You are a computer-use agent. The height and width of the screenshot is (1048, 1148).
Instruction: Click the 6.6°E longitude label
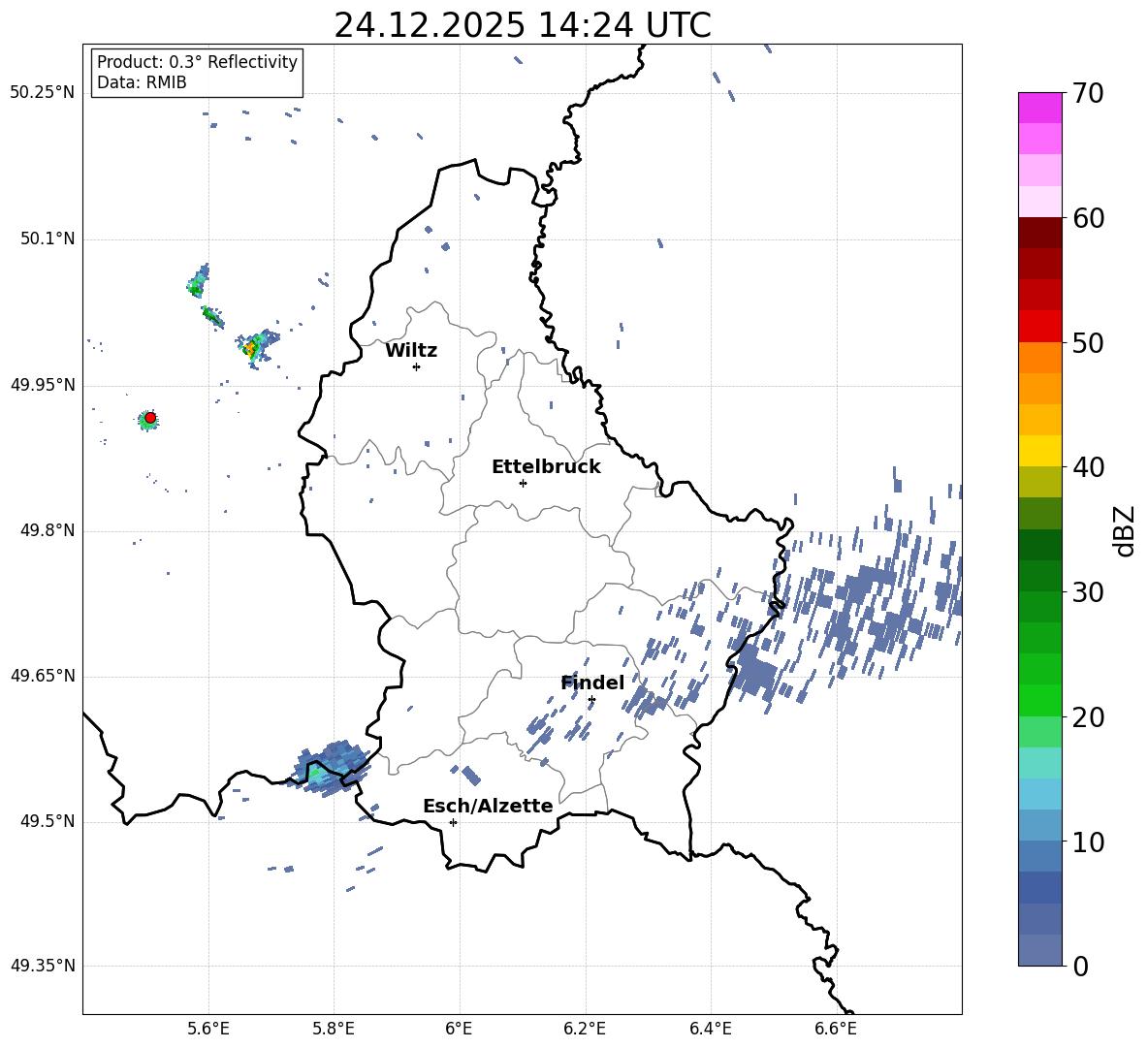836,1029
